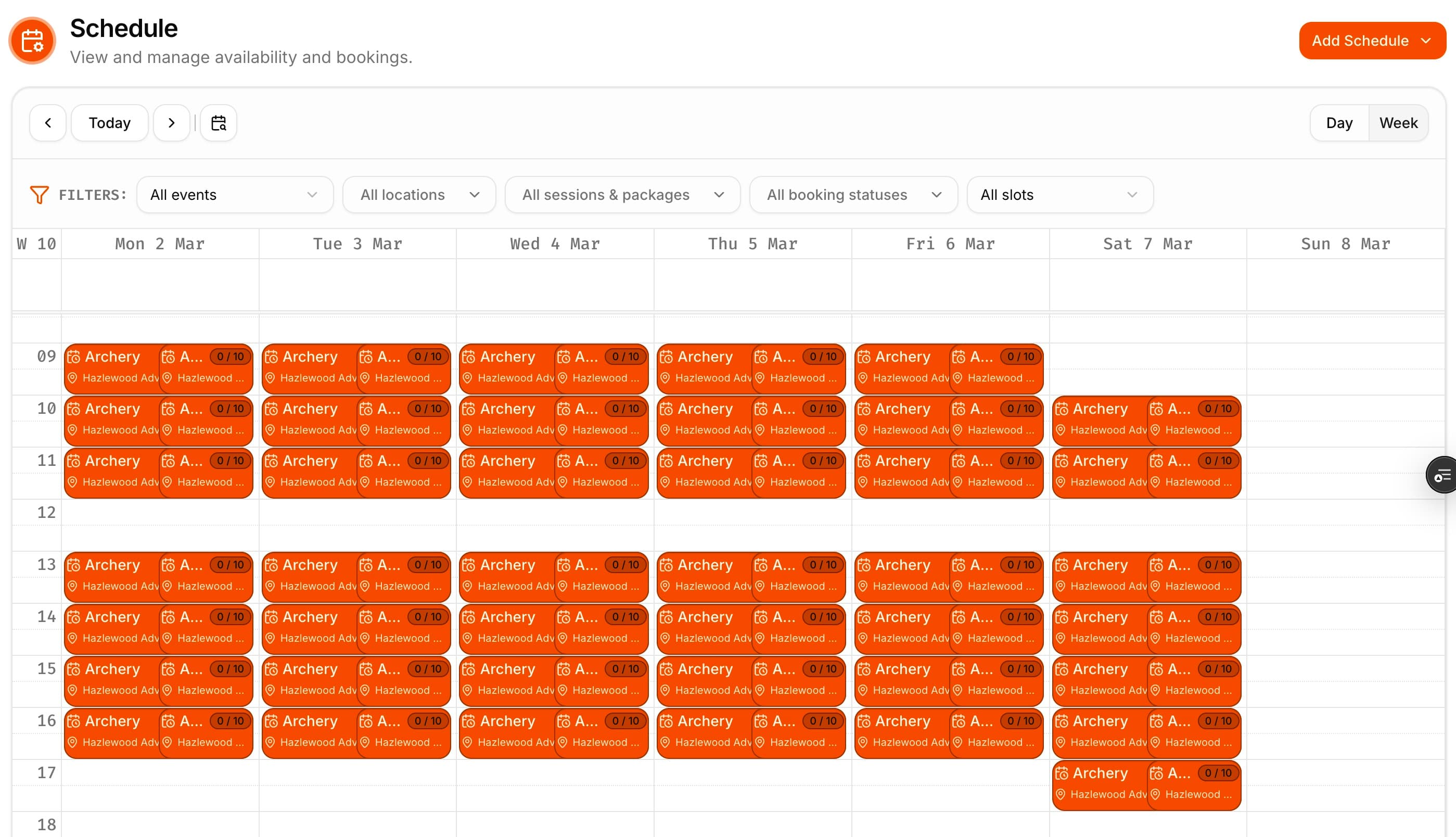
Task: Click the Schedule calendar-gear icon in the header
Action: (32, 41)
